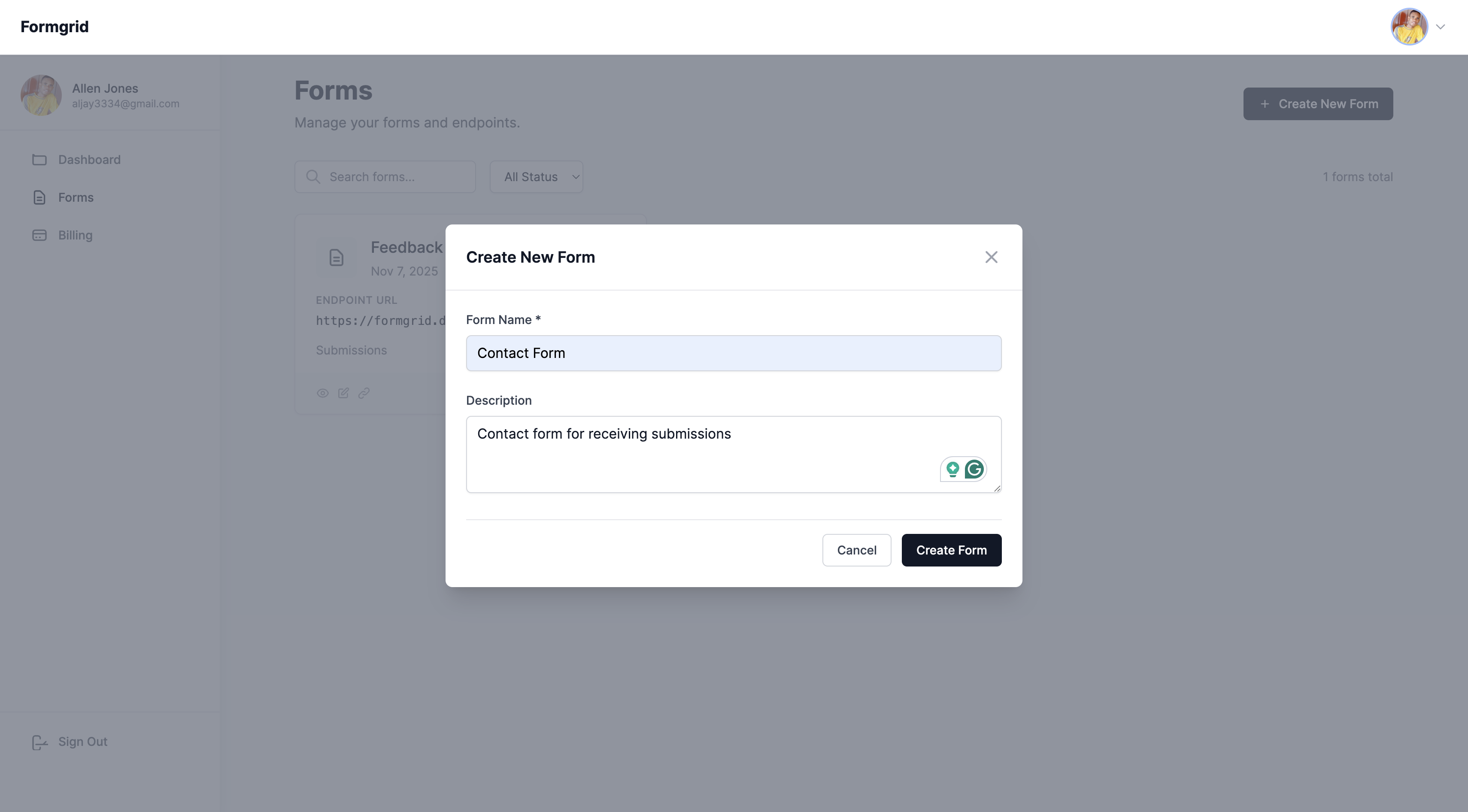Open the All Status filter dropdown

coord(536,177)
